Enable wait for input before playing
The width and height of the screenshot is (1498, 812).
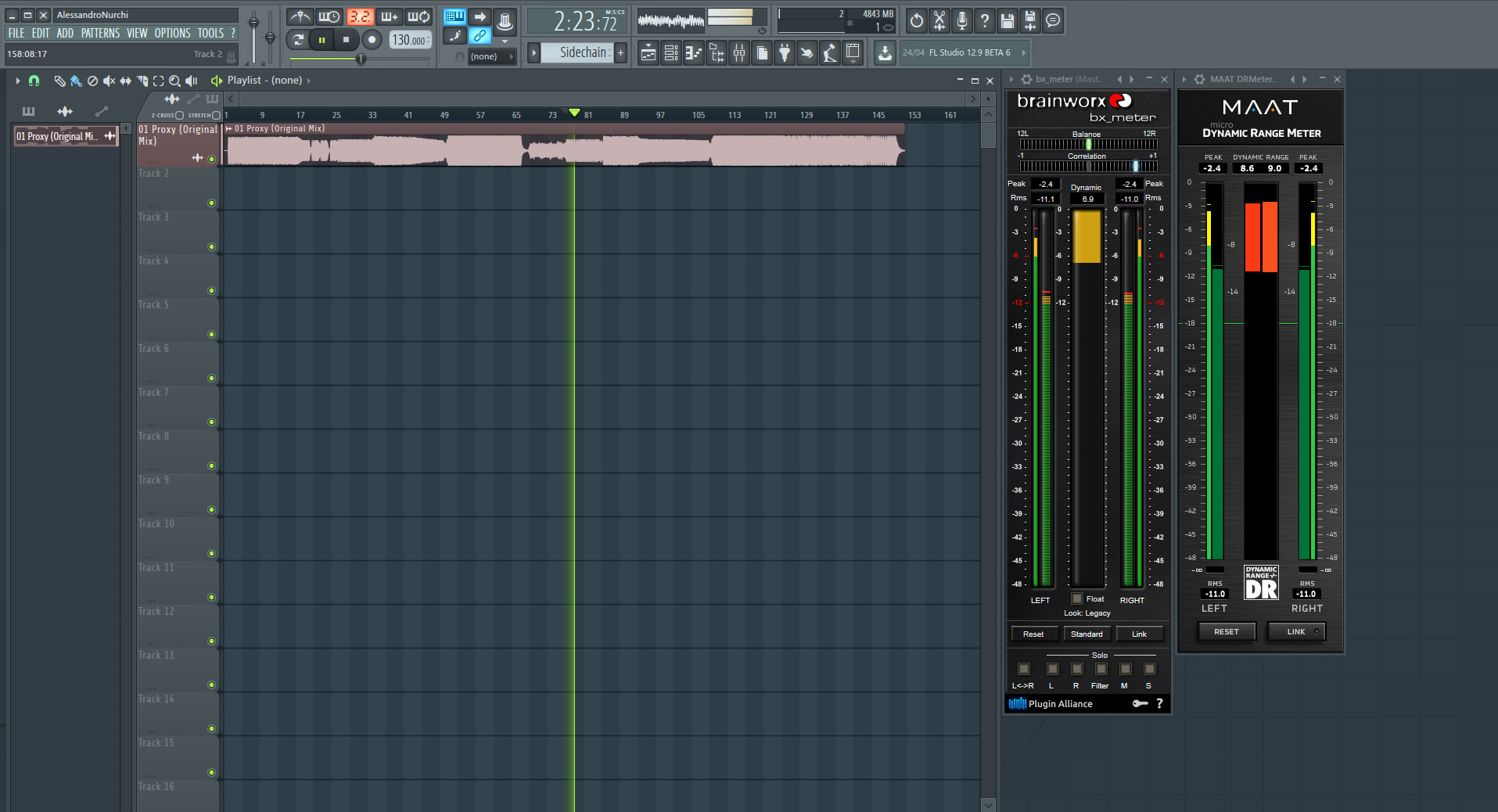point(329,16)
